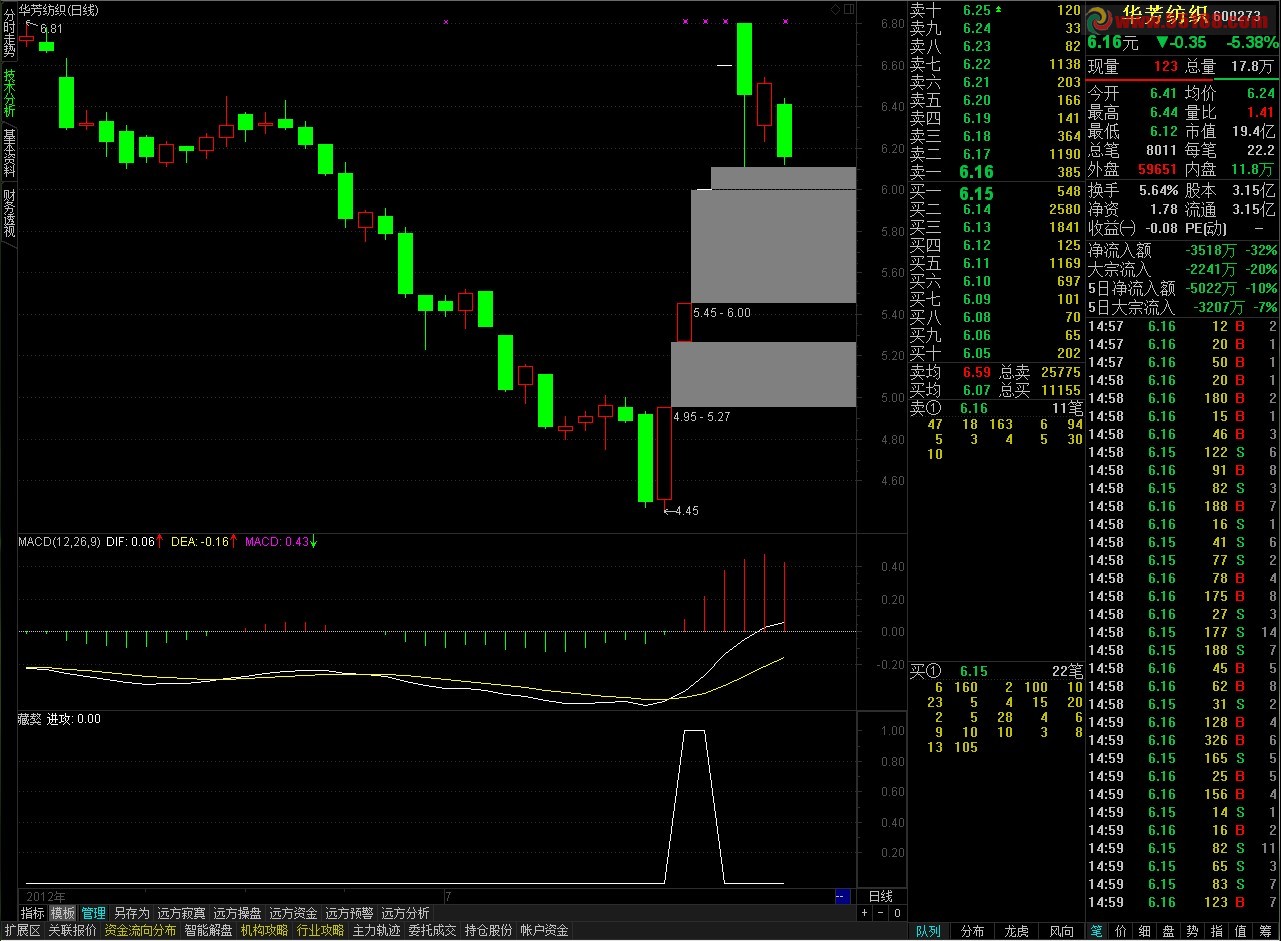Open the 分时走势 side tab

(x=9, y=32)
